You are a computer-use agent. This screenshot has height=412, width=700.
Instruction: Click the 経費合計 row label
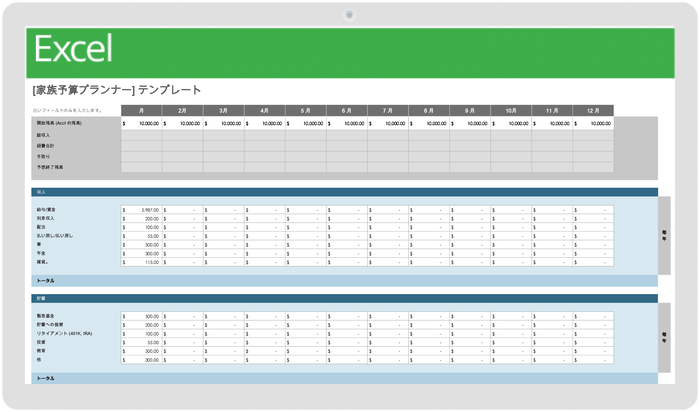tap(46, 146)
